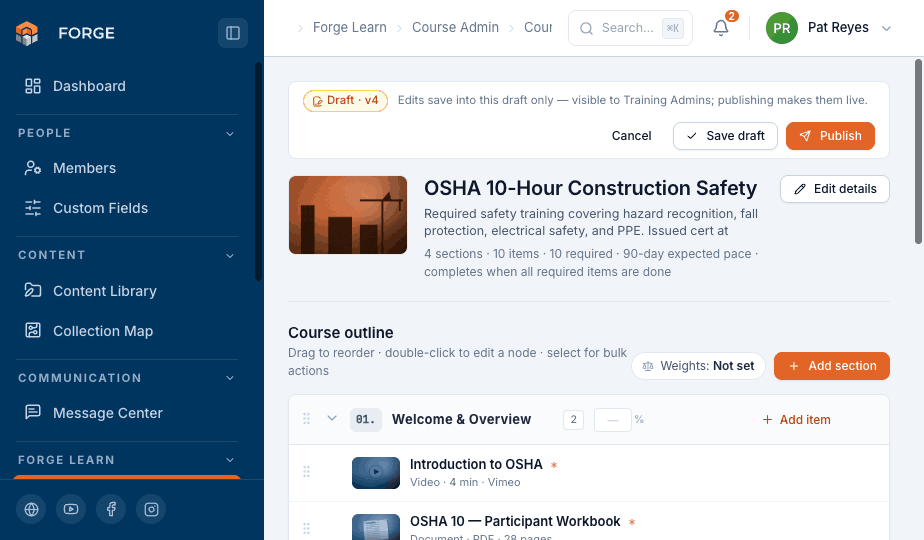Select the Welcome & Overview section title
924x540 pixels.
tap(461, 419)
